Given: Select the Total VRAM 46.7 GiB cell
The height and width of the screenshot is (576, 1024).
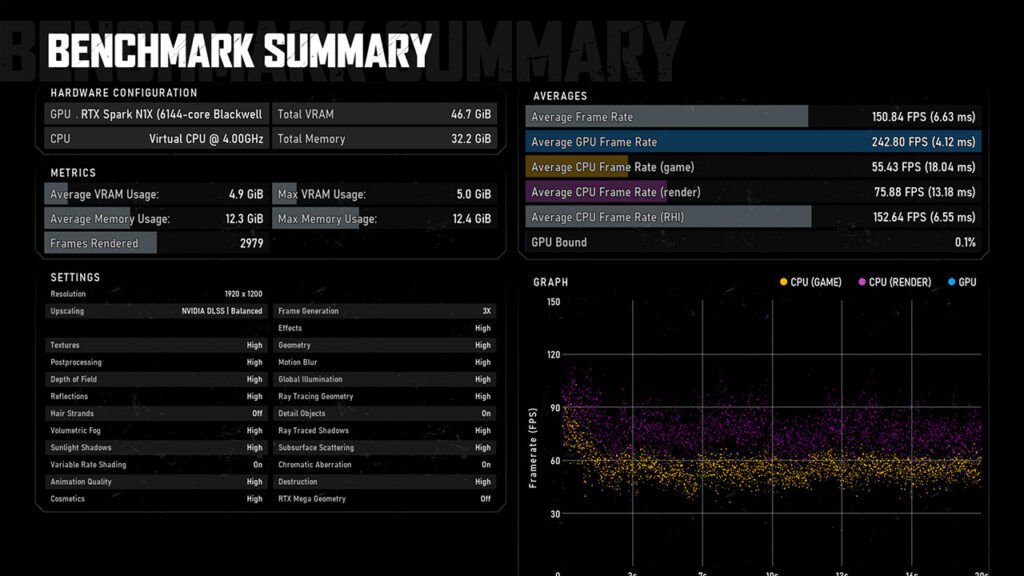Looking at the screenshot, I should 385,114.
